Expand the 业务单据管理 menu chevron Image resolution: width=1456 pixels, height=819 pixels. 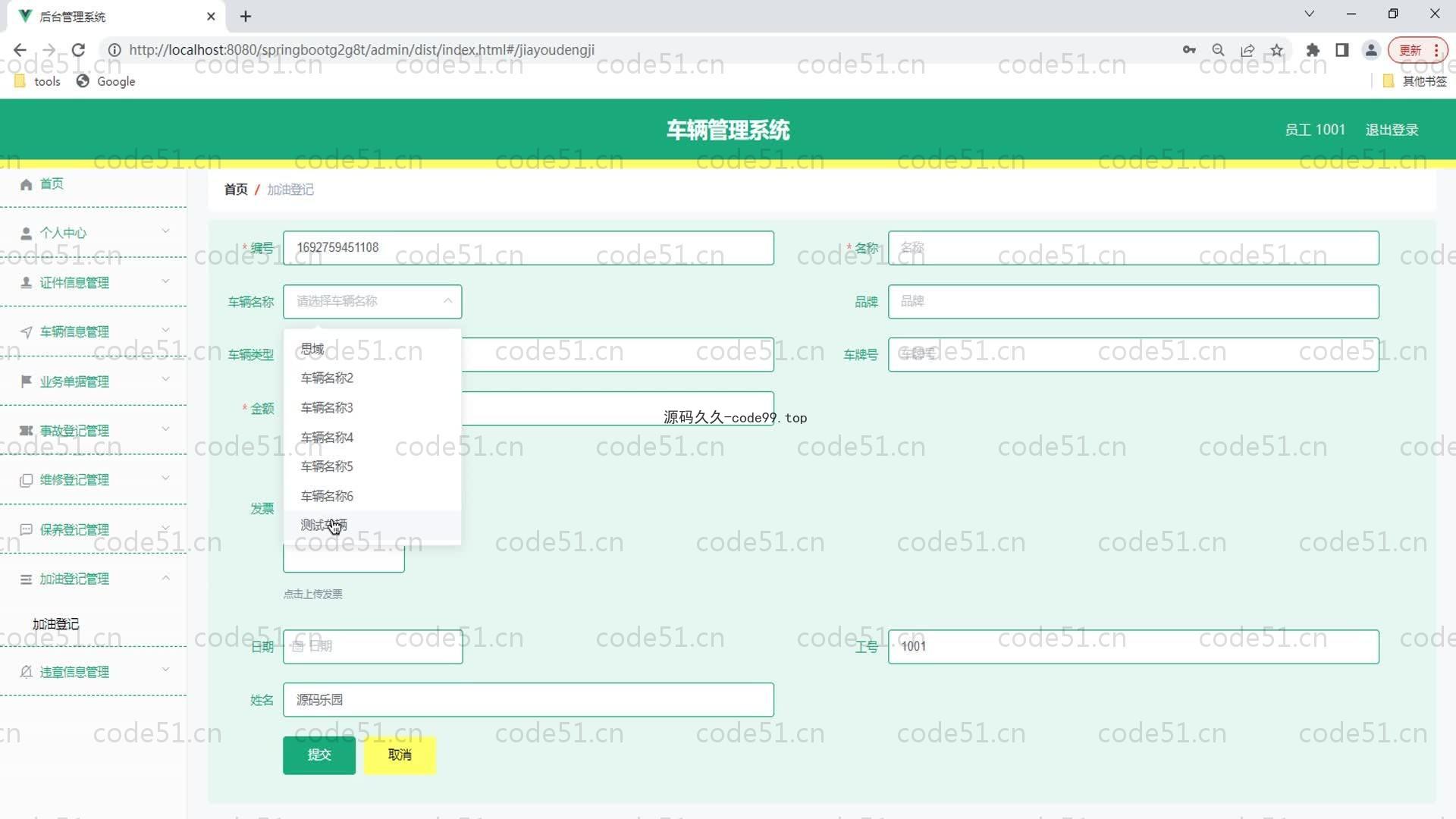(x=165, y=380)
